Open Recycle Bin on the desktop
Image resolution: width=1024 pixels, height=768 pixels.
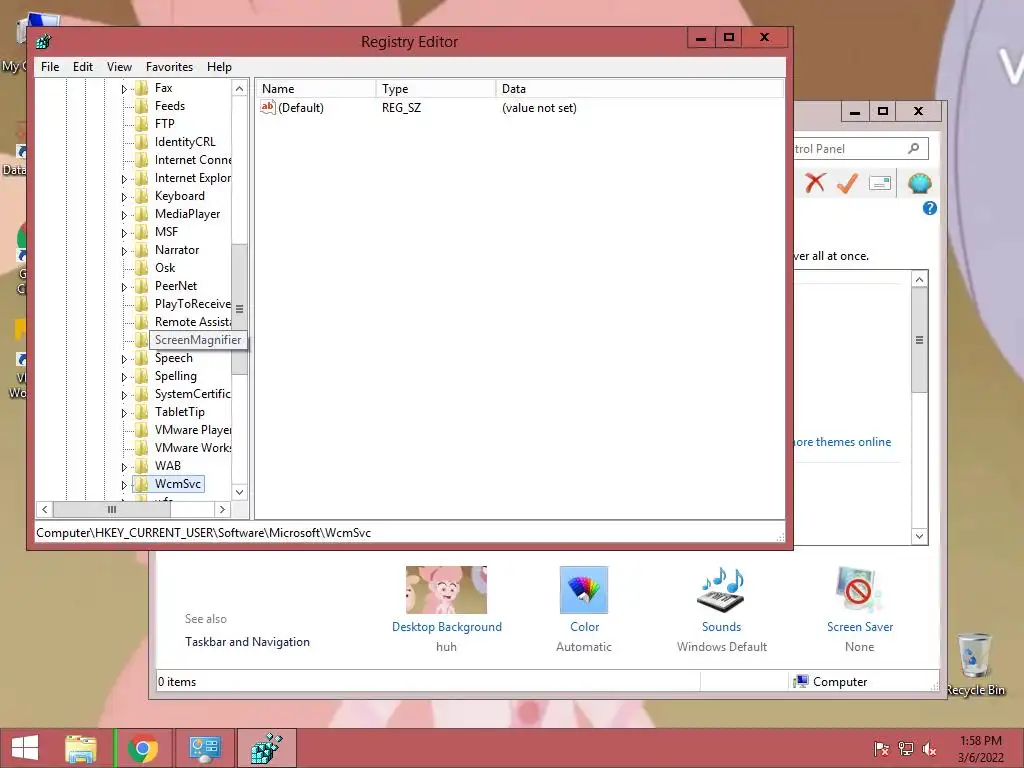975,664
